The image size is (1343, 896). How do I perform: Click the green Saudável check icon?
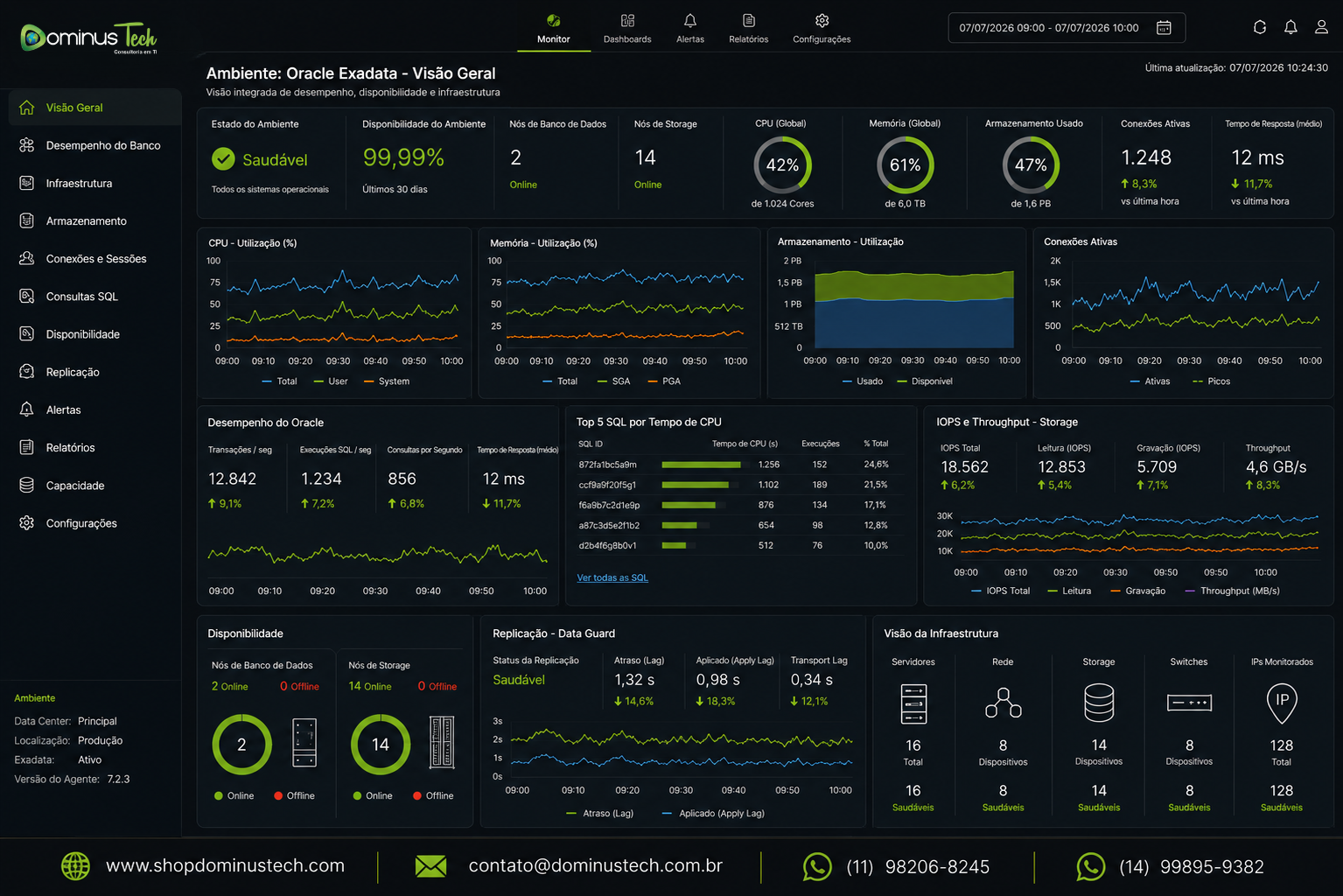pyautogui.click(x=224, y=158)
